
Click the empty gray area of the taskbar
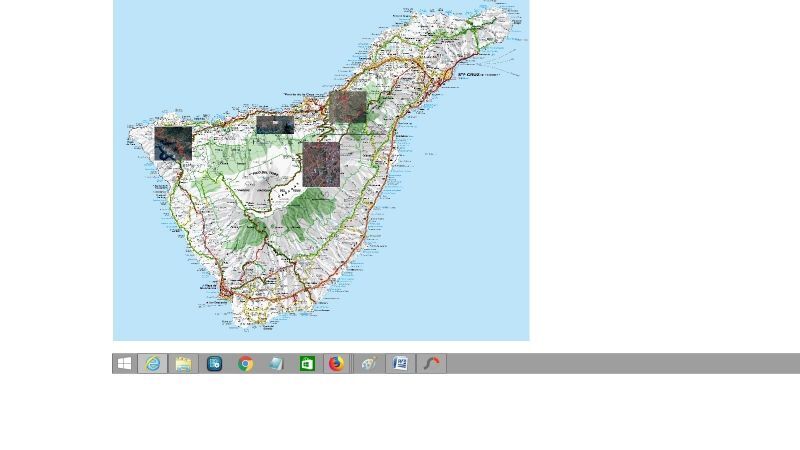coord(620,364)
